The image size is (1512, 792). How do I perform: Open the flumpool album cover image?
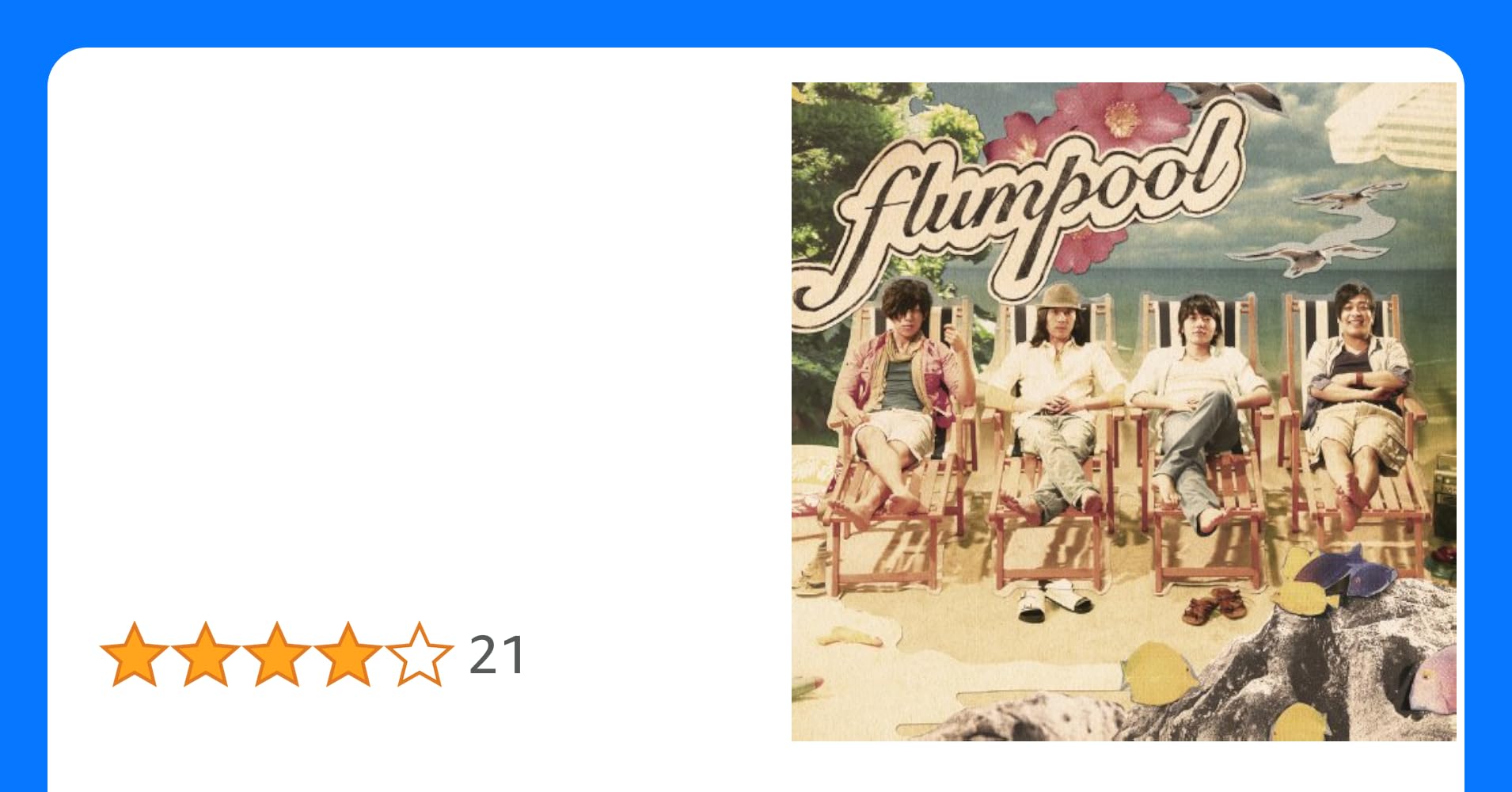click(1123, 412)
